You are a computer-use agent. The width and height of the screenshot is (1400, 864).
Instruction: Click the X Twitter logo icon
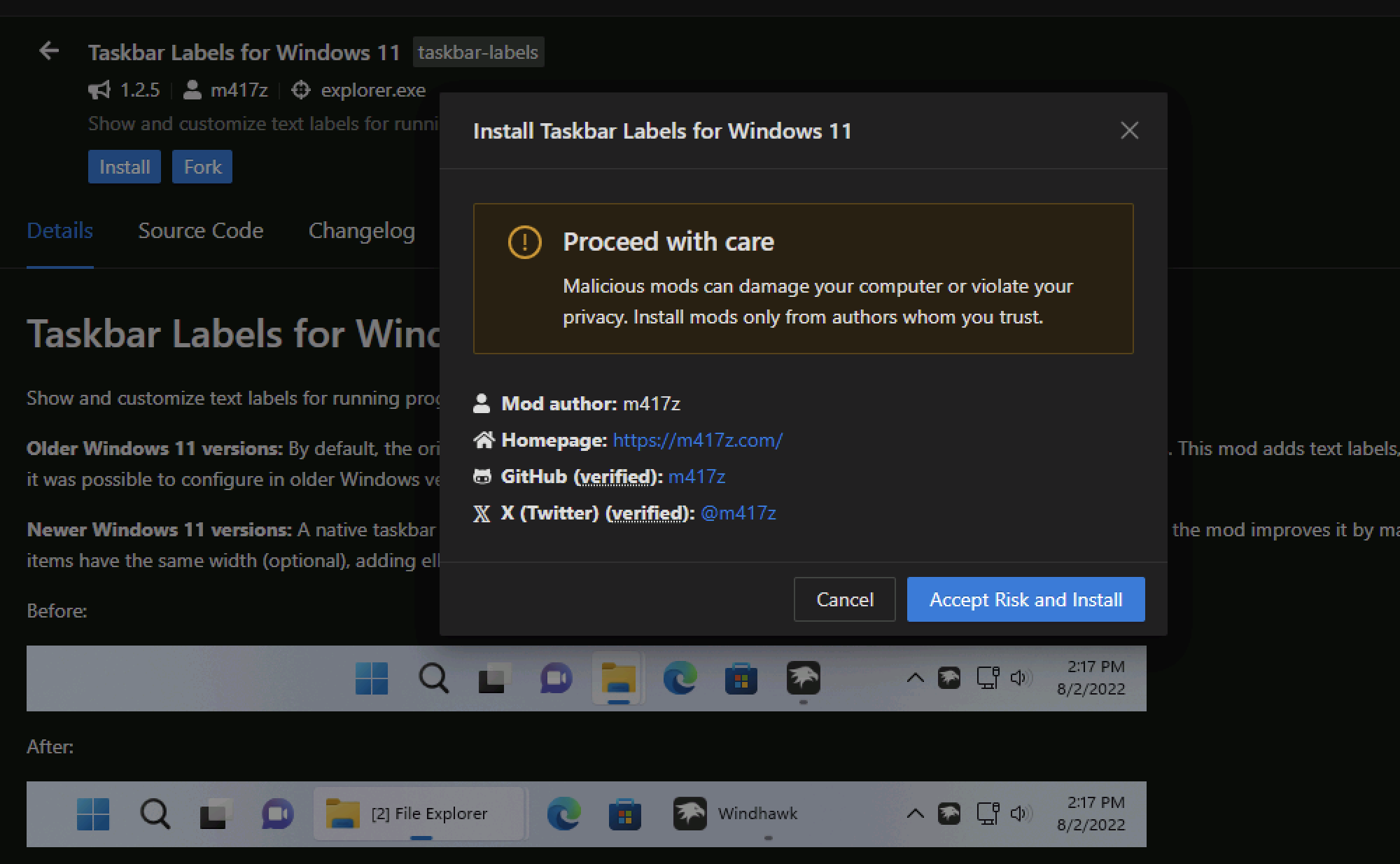(484, 512)
